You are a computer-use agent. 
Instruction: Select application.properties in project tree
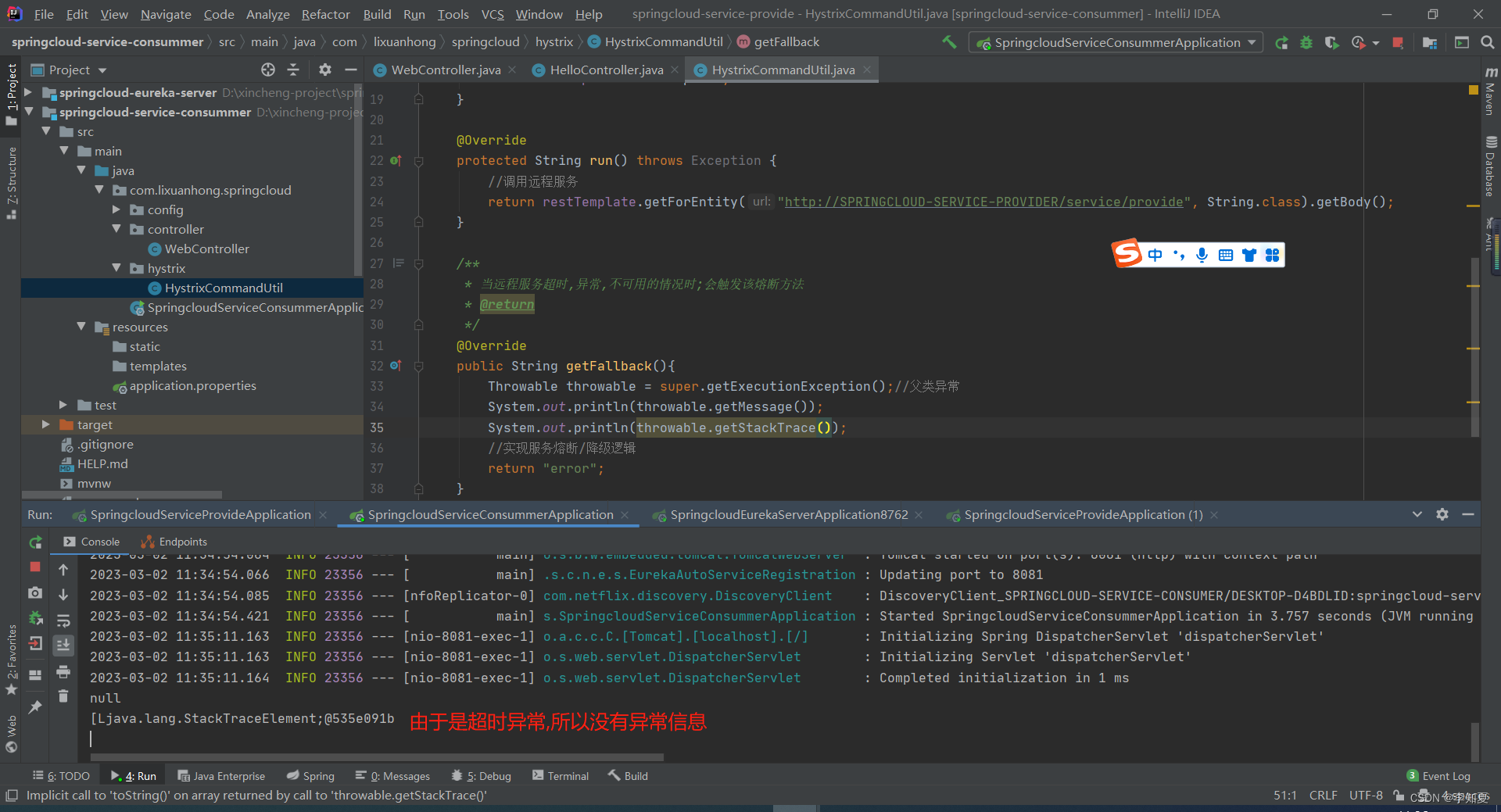coord(192,386)
